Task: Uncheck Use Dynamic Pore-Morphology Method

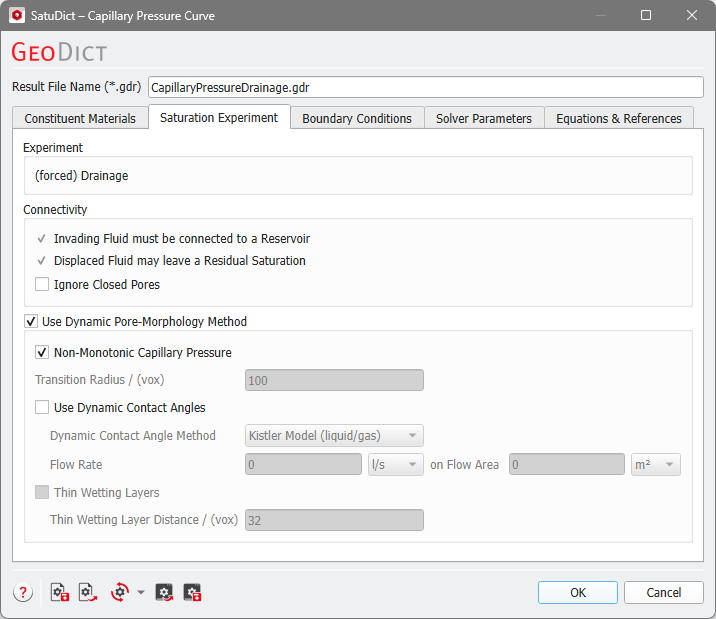Action: click(x=31, y=322)
